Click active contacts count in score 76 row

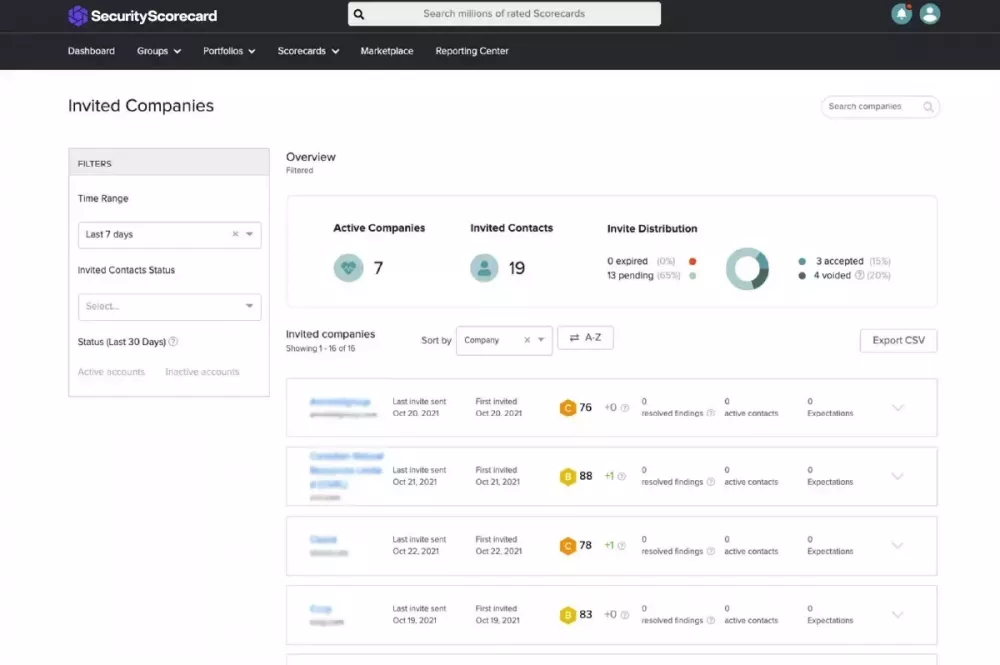click(x=726, y=402)
